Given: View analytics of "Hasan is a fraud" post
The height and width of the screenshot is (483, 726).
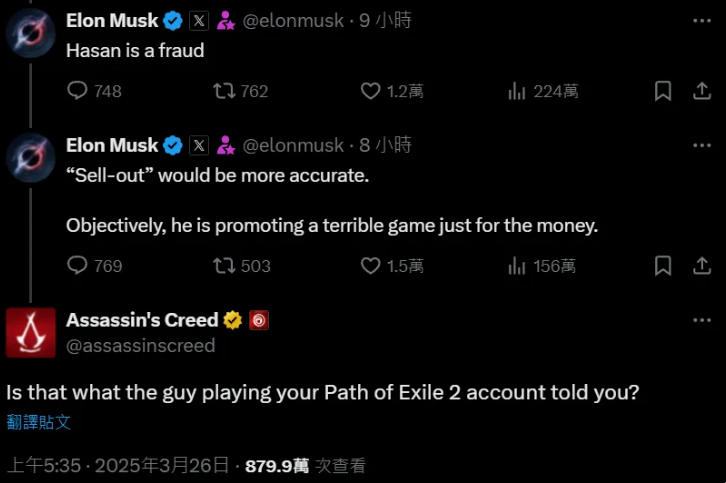Looking at the screenshot, I should point(517,91).
